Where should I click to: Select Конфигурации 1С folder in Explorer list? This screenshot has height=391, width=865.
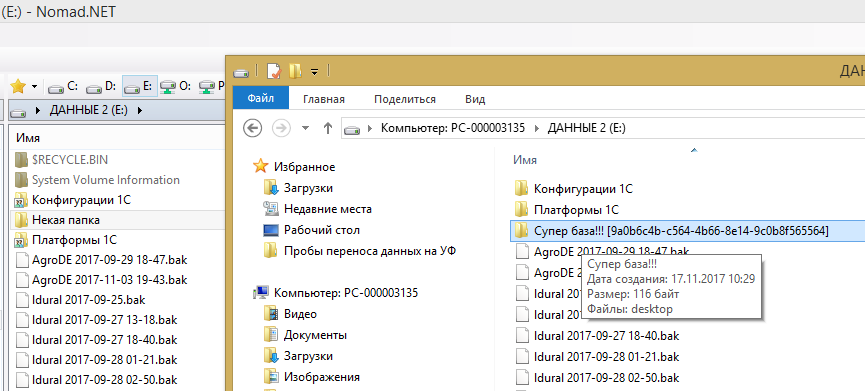click(583, 189)
